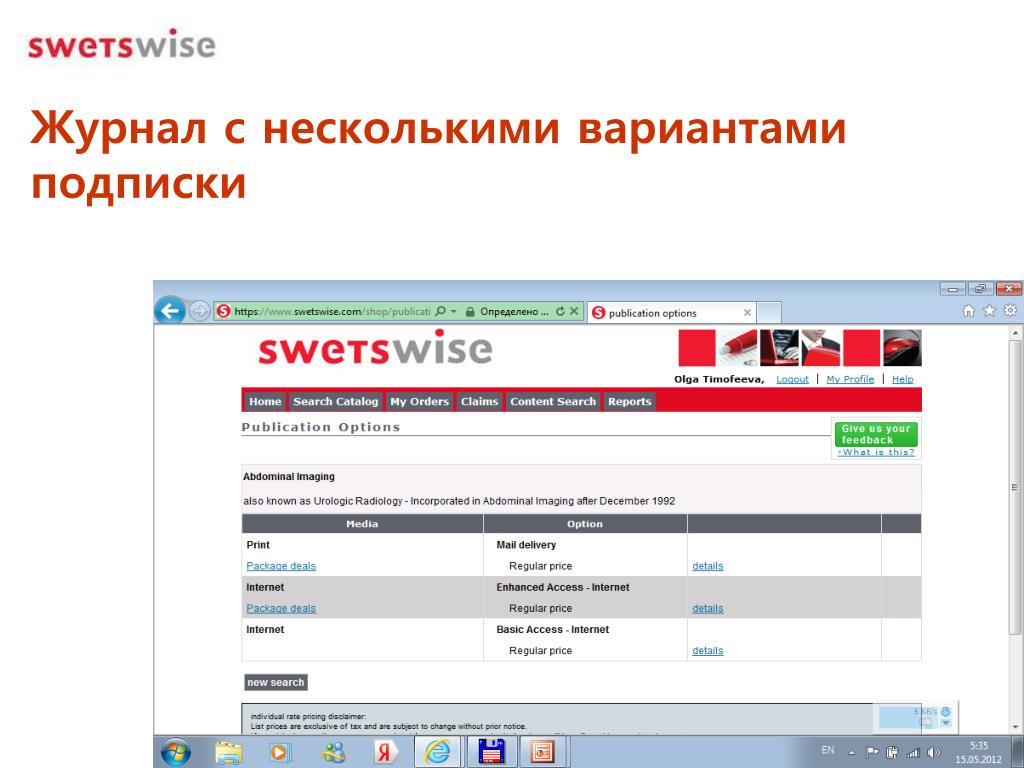
Task: Click the Logout link
Action: pyautogui.click(x=792, y=379)
